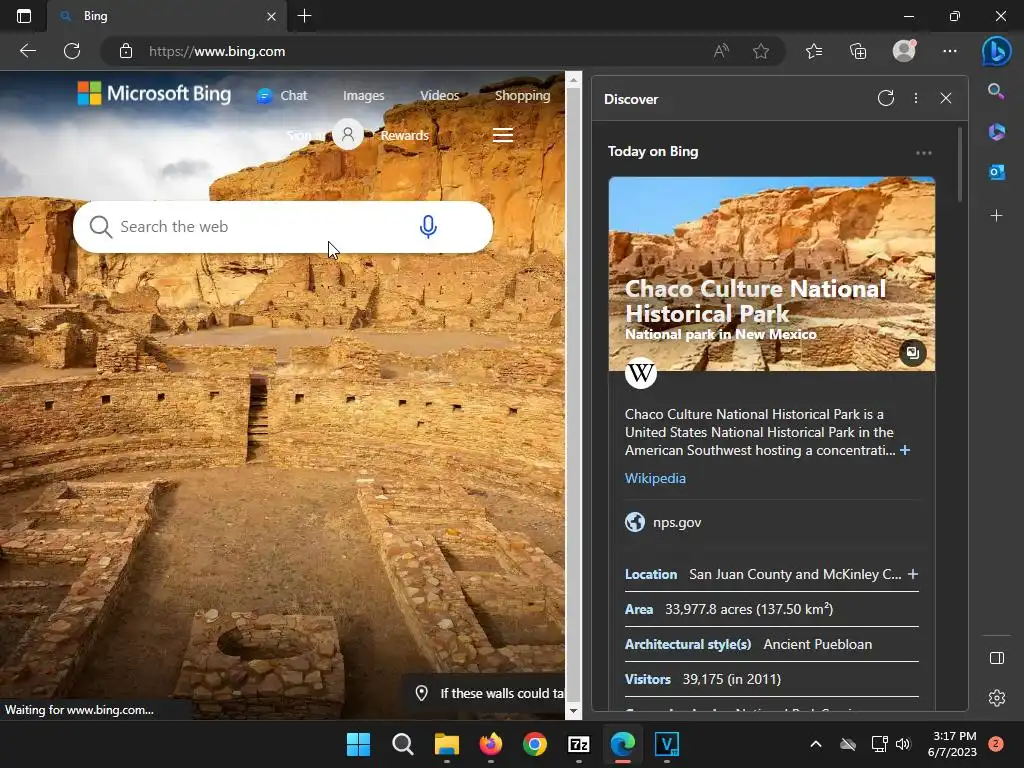Screen dimensions: 1024x768
Task: Switch to Images search
Action: coord(364,96)
